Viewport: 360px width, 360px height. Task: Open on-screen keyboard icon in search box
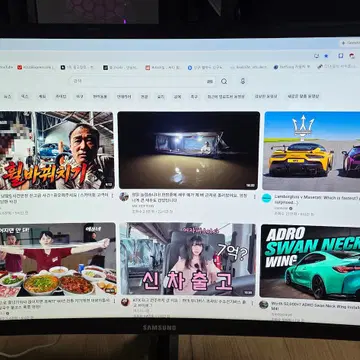coord(210,81)
